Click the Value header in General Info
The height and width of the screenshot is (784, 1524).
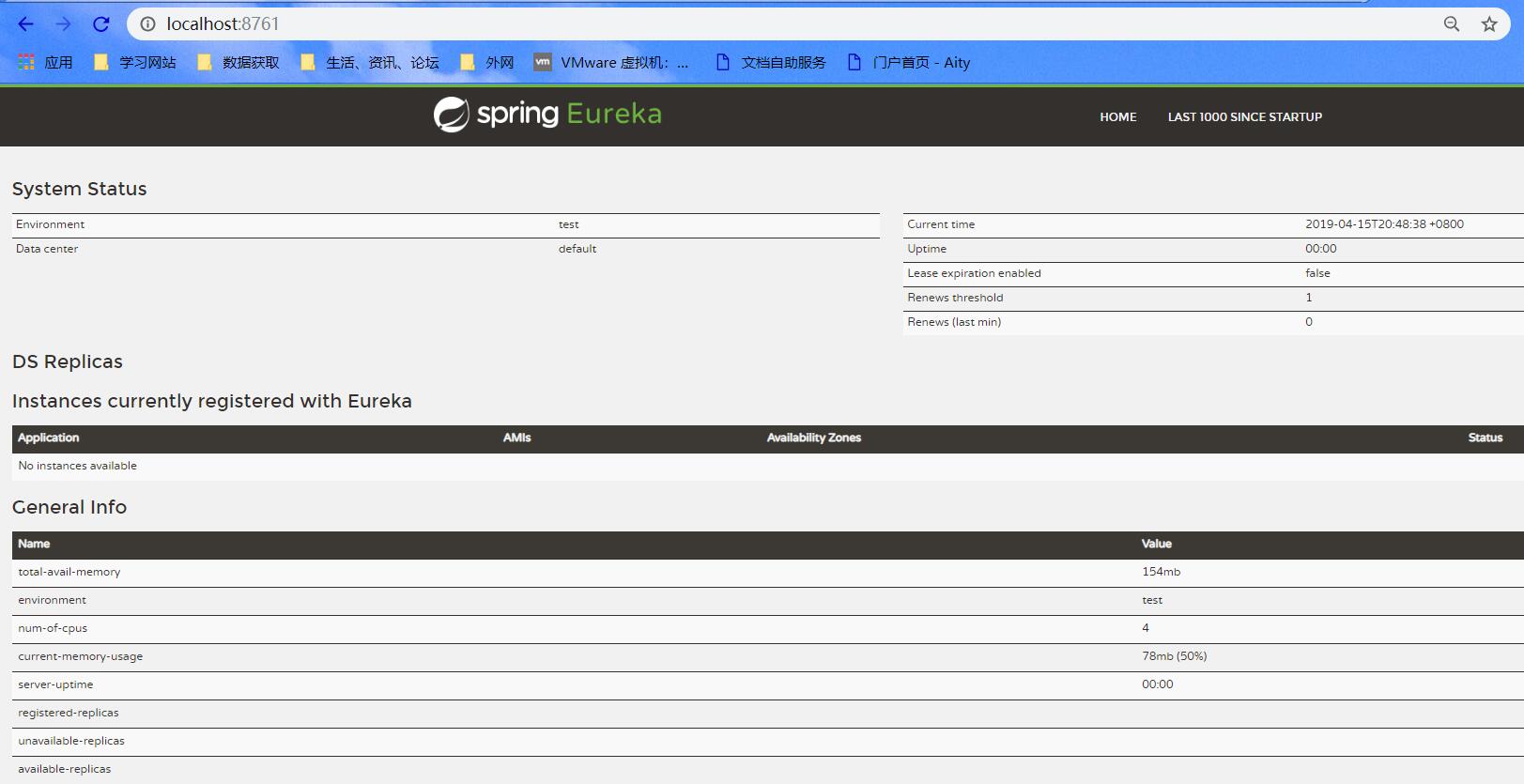click(1157, 544)
